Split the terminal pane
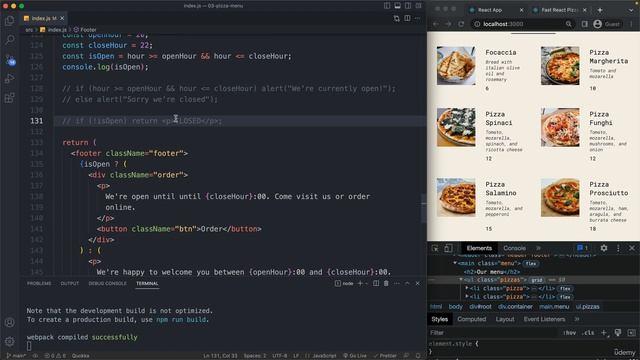 point(376,283)
